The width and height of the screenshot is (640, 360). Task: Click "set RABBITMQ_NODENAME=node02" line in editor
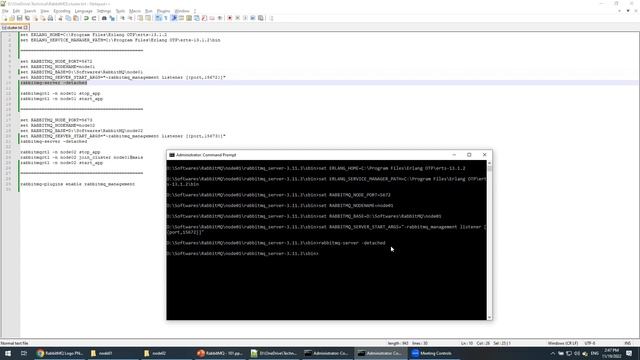(58, 125)
